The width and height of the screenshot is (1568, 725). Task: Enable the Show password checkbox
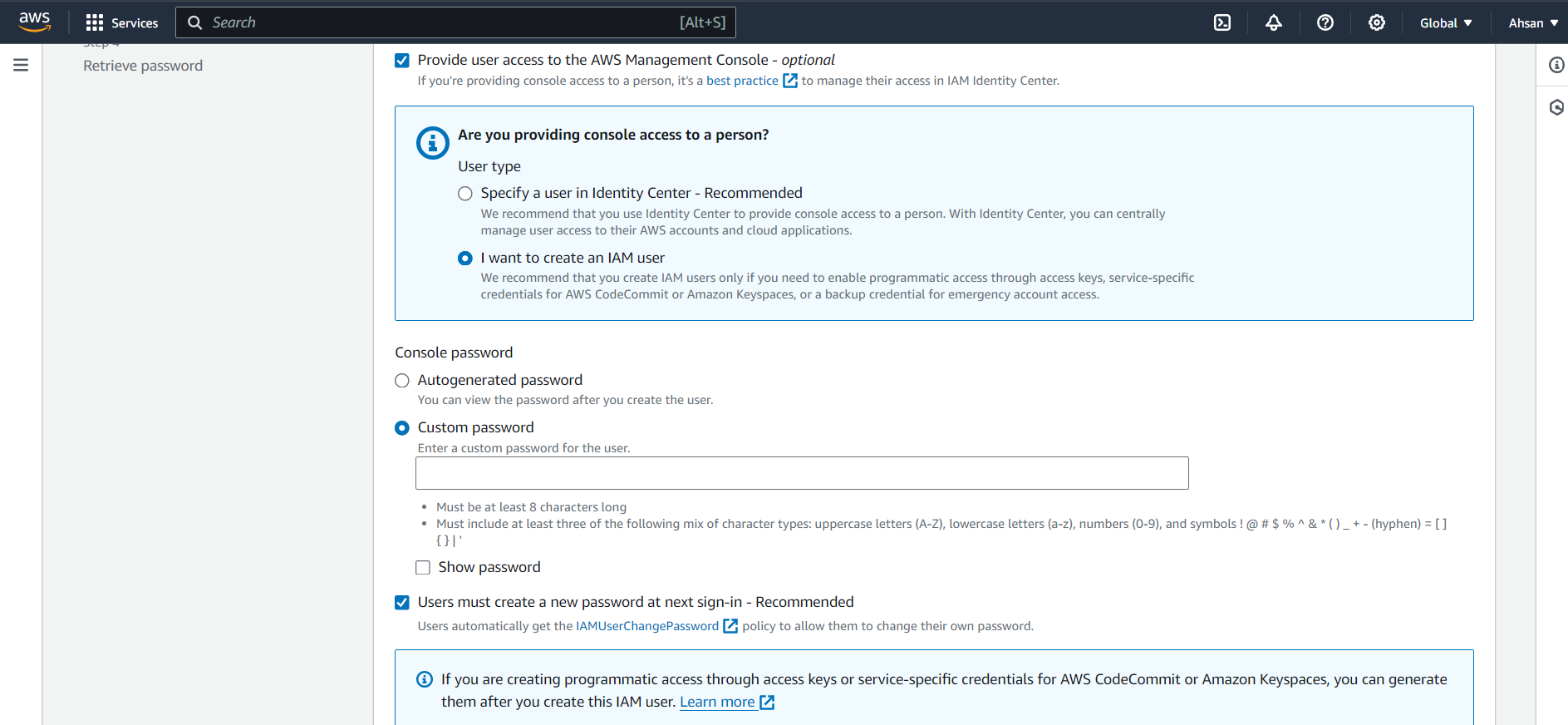(423, 568)
